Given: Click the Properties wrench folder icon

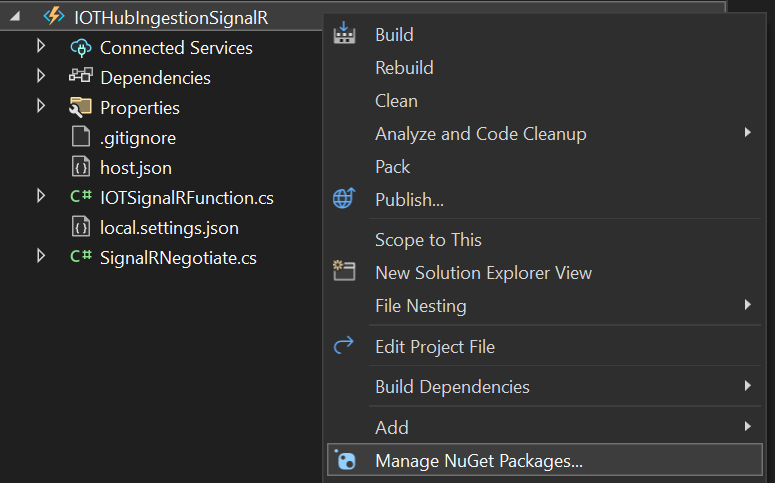Looking at the screenshot, I should tap(81, 107).
